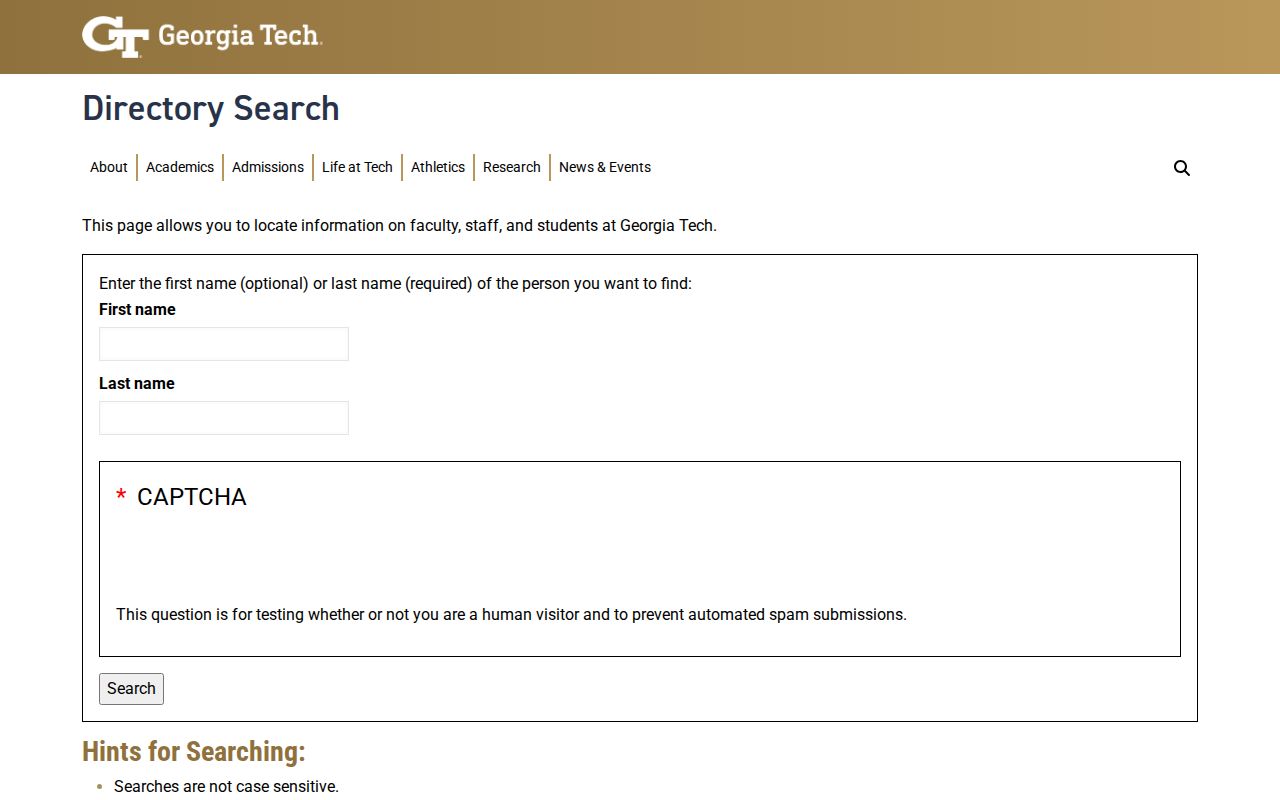The height and width of the screenshot is (800, 1280).
Task: Click the 'Enter the first name (optional)' instruction
Action: [x=395, y=284]
